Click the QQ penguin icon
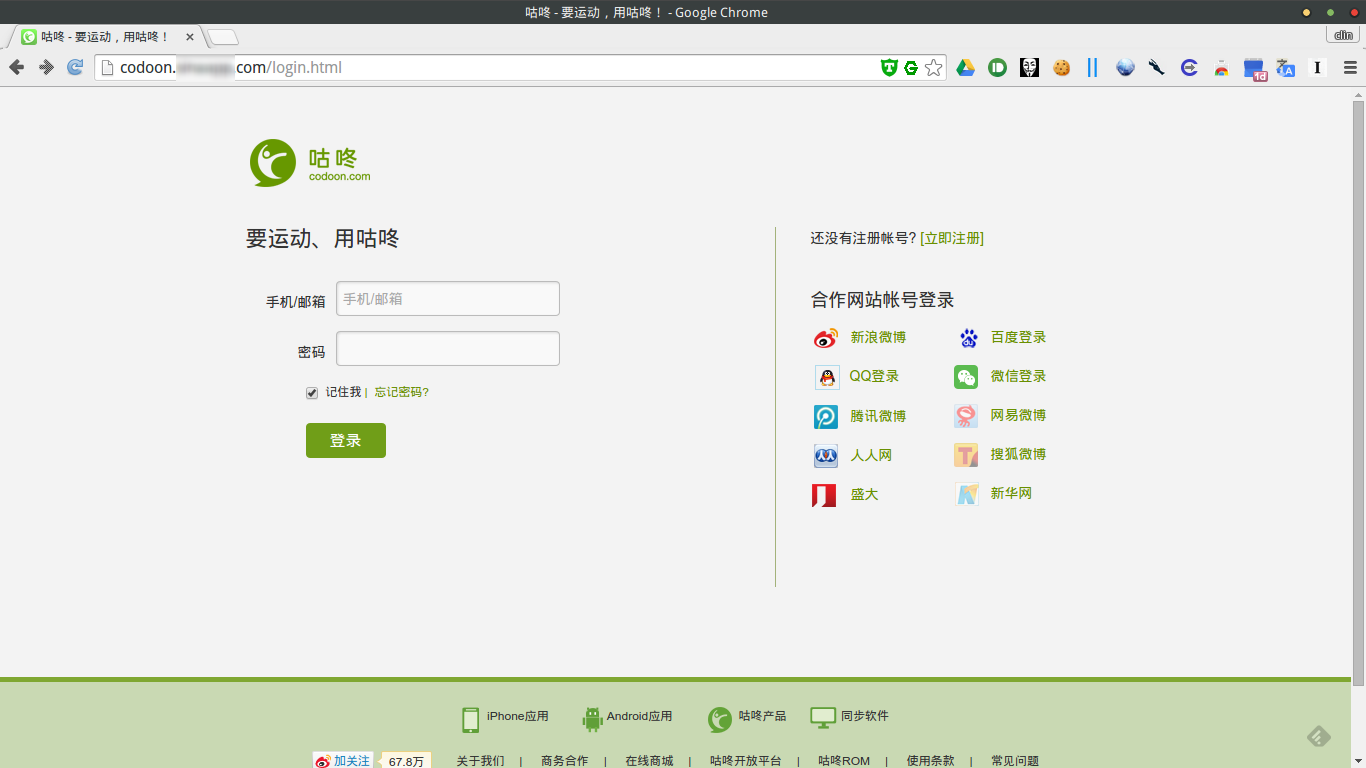Screen dimensions: 1366x768 pyautogui.click(x=826, y=377)
